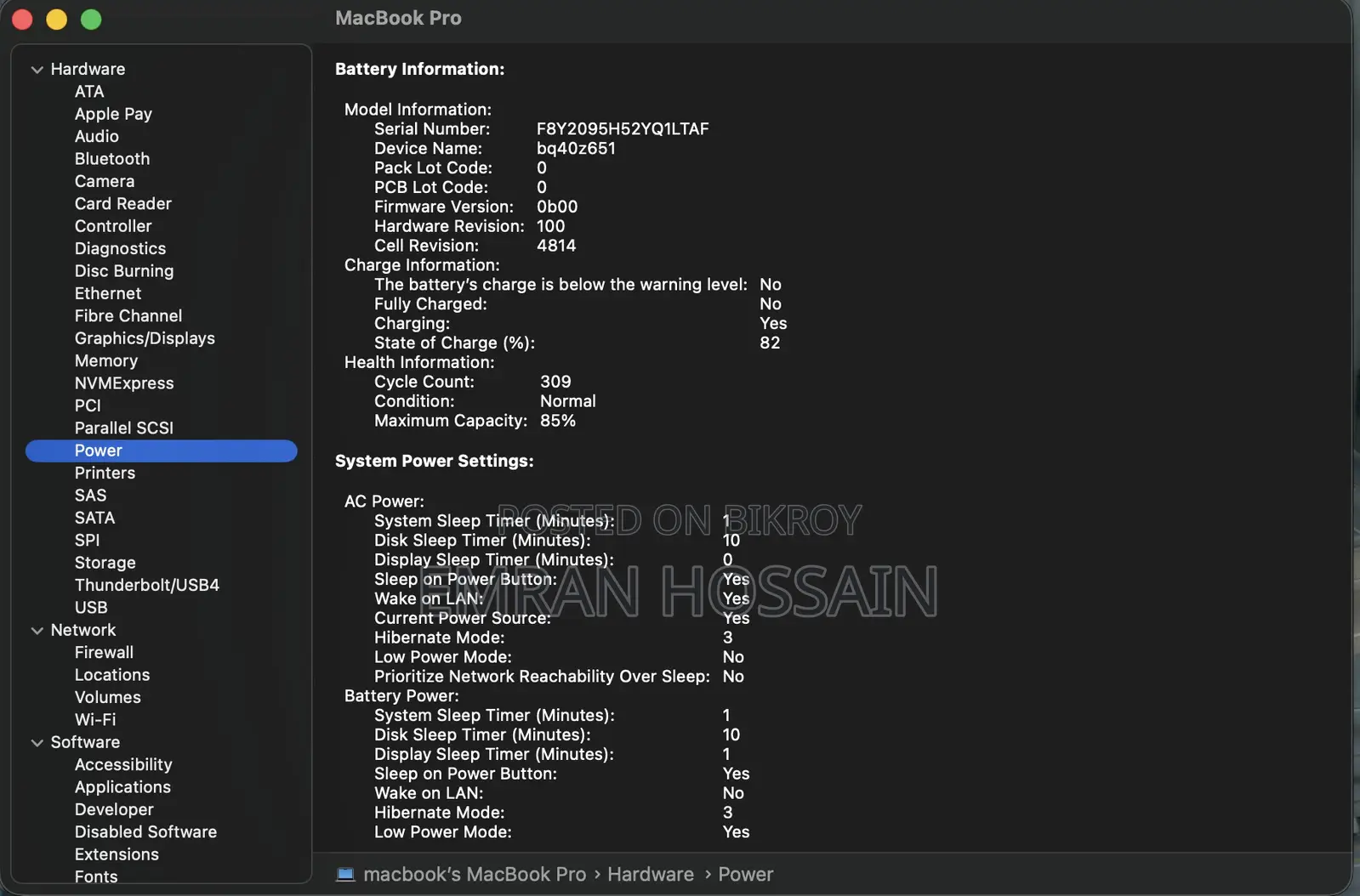Collapse the Network section chevron
Screen dimensions: 1360x896
click(37, 631)
